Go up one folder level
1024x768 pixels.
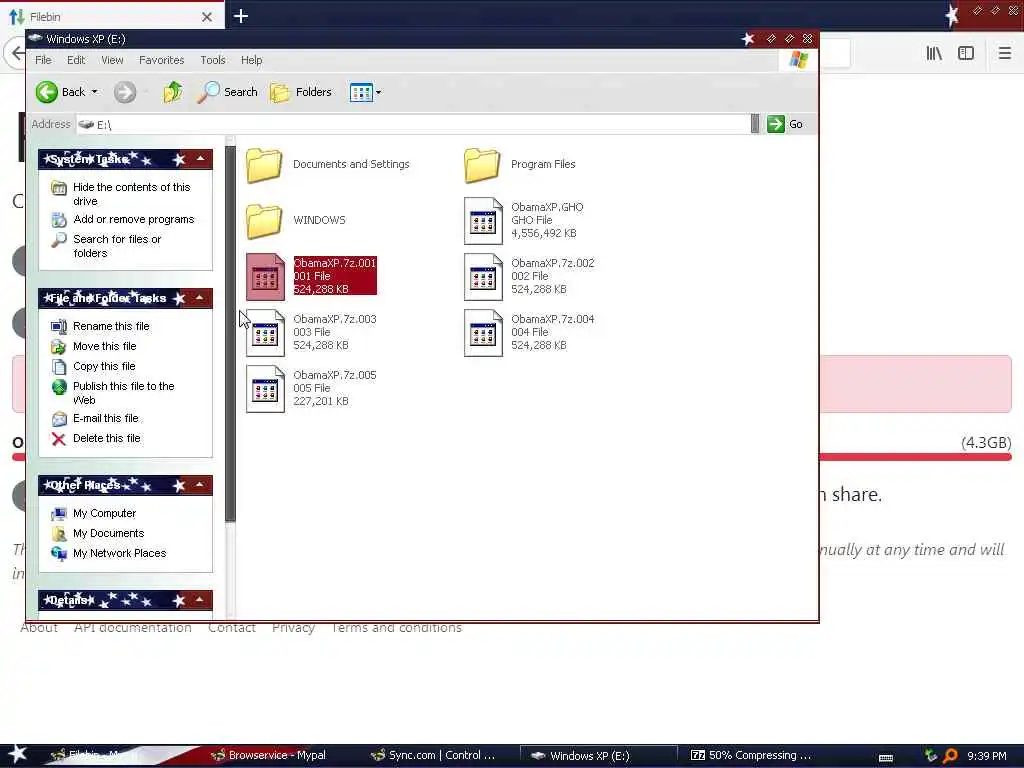[x=173, y=92]
